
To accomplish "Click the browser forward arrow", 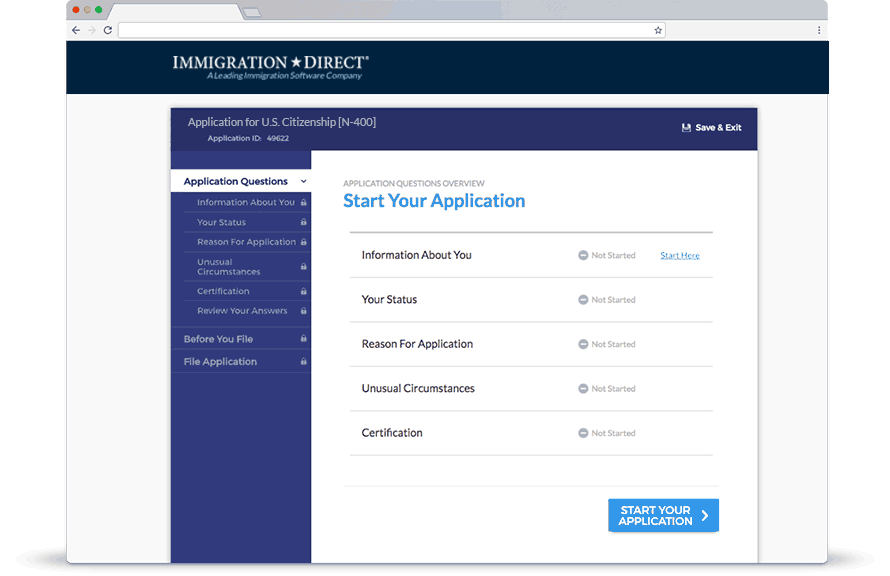I will tap(92, 30).
